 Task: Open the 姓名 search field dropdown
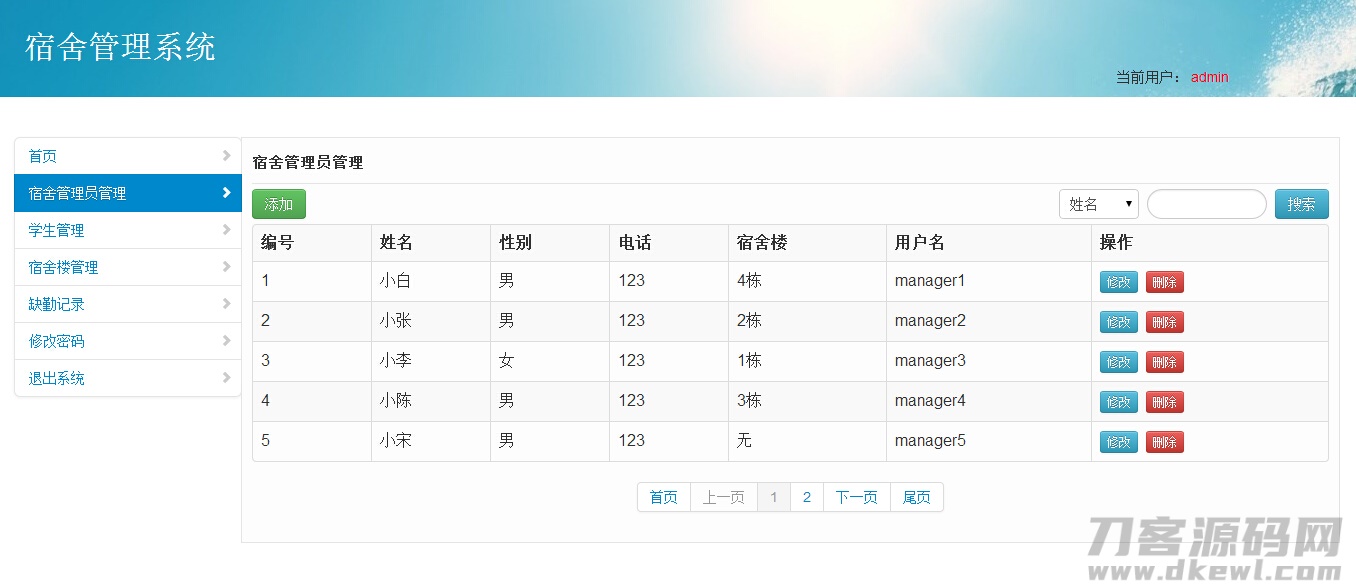(1098, 204)
